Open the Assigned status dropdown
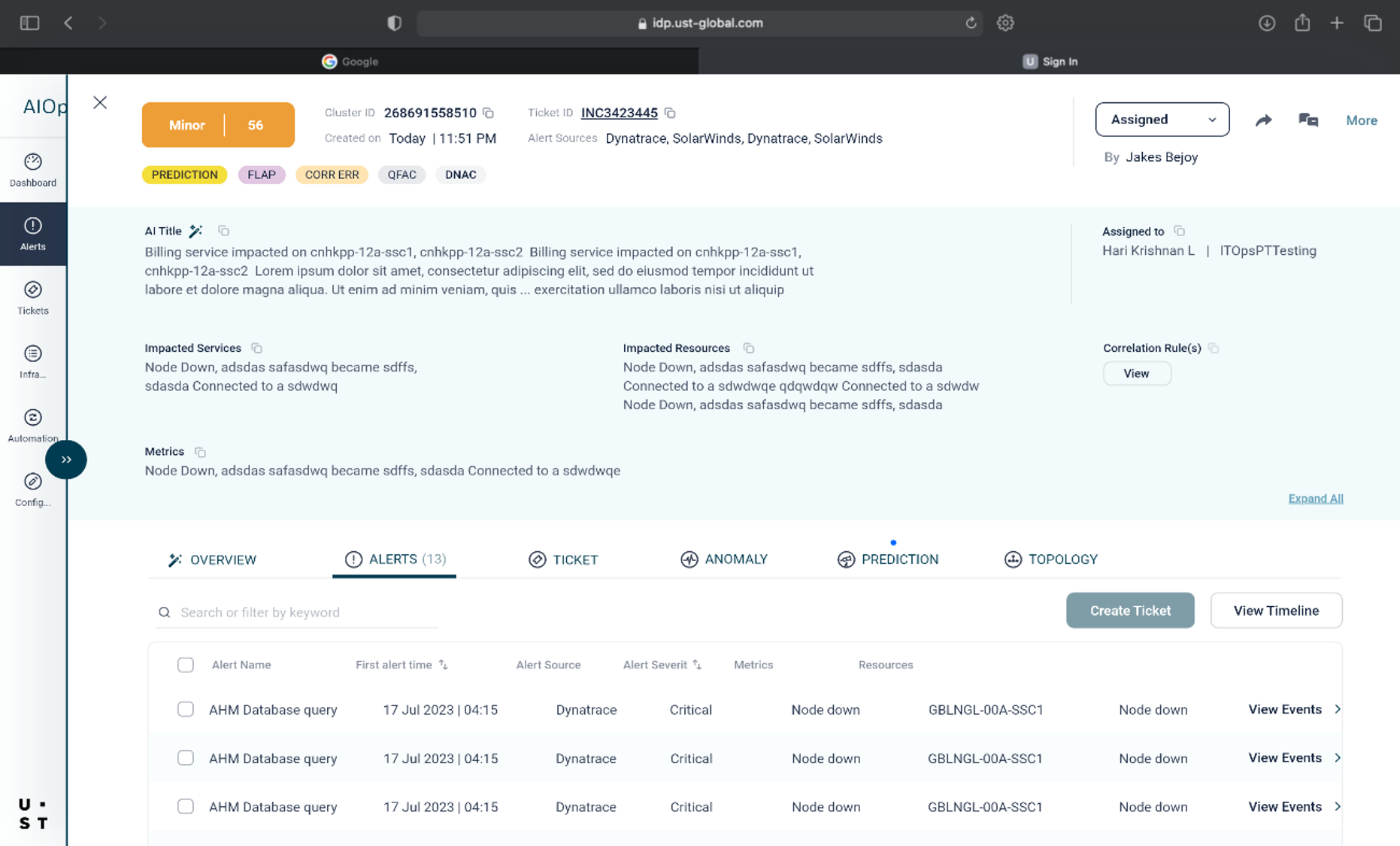 coord(1162,120)
